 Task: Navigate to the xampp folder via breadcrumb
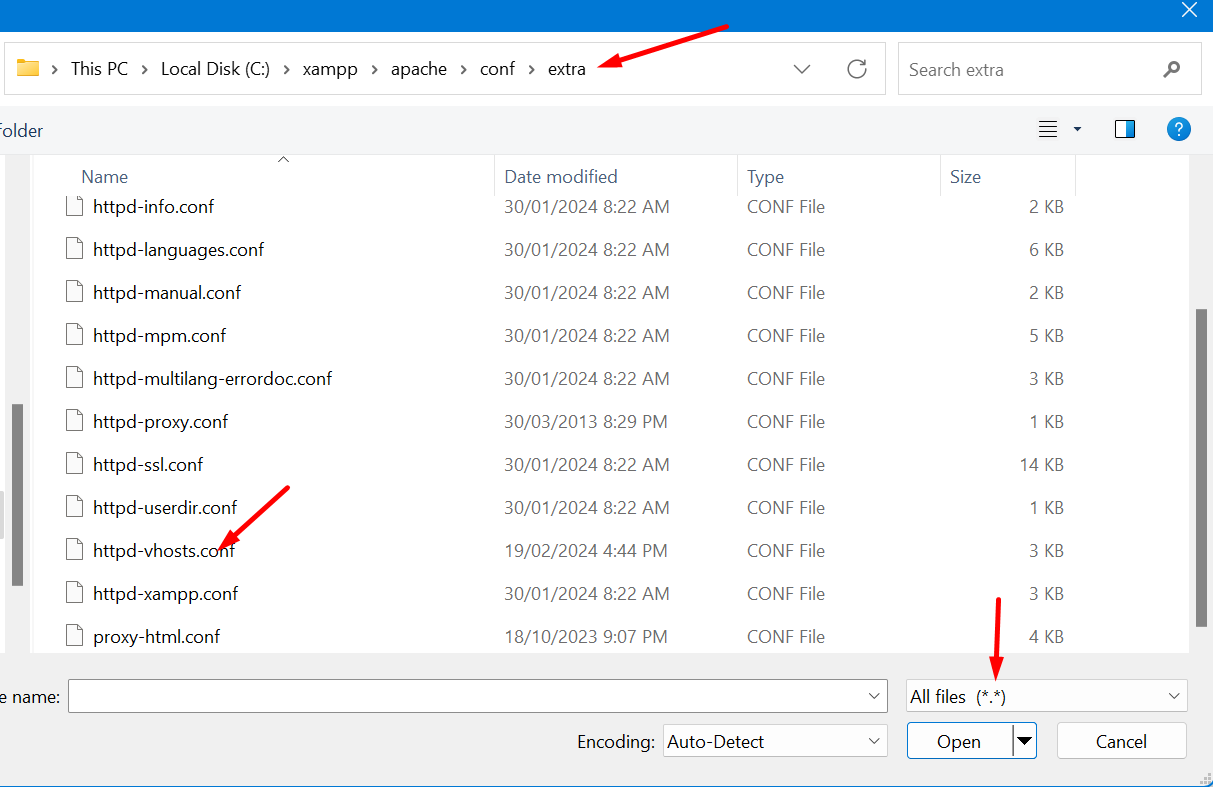(330, 68)
